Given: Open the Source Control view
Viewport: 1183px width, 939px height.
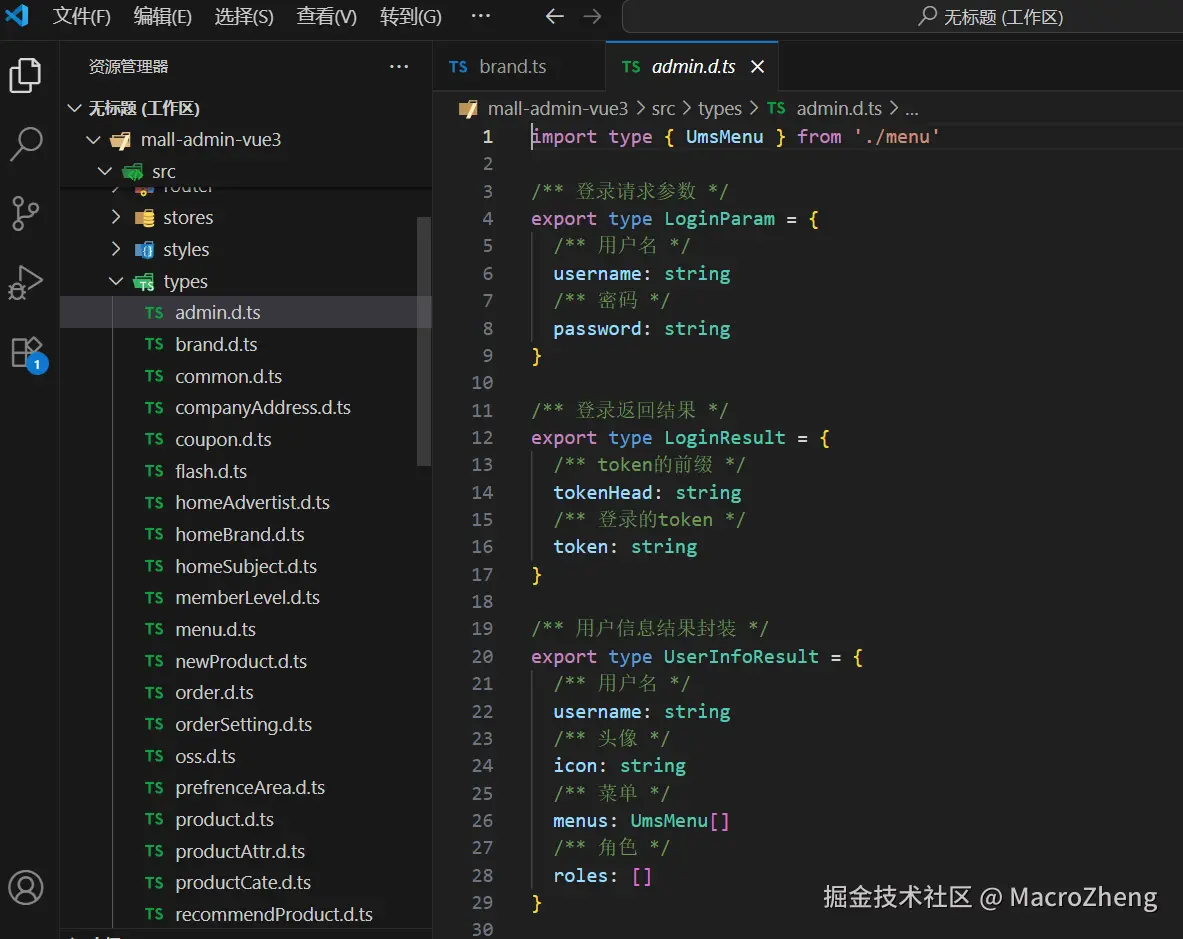Looking at the screenshot, I should point(26,213).
